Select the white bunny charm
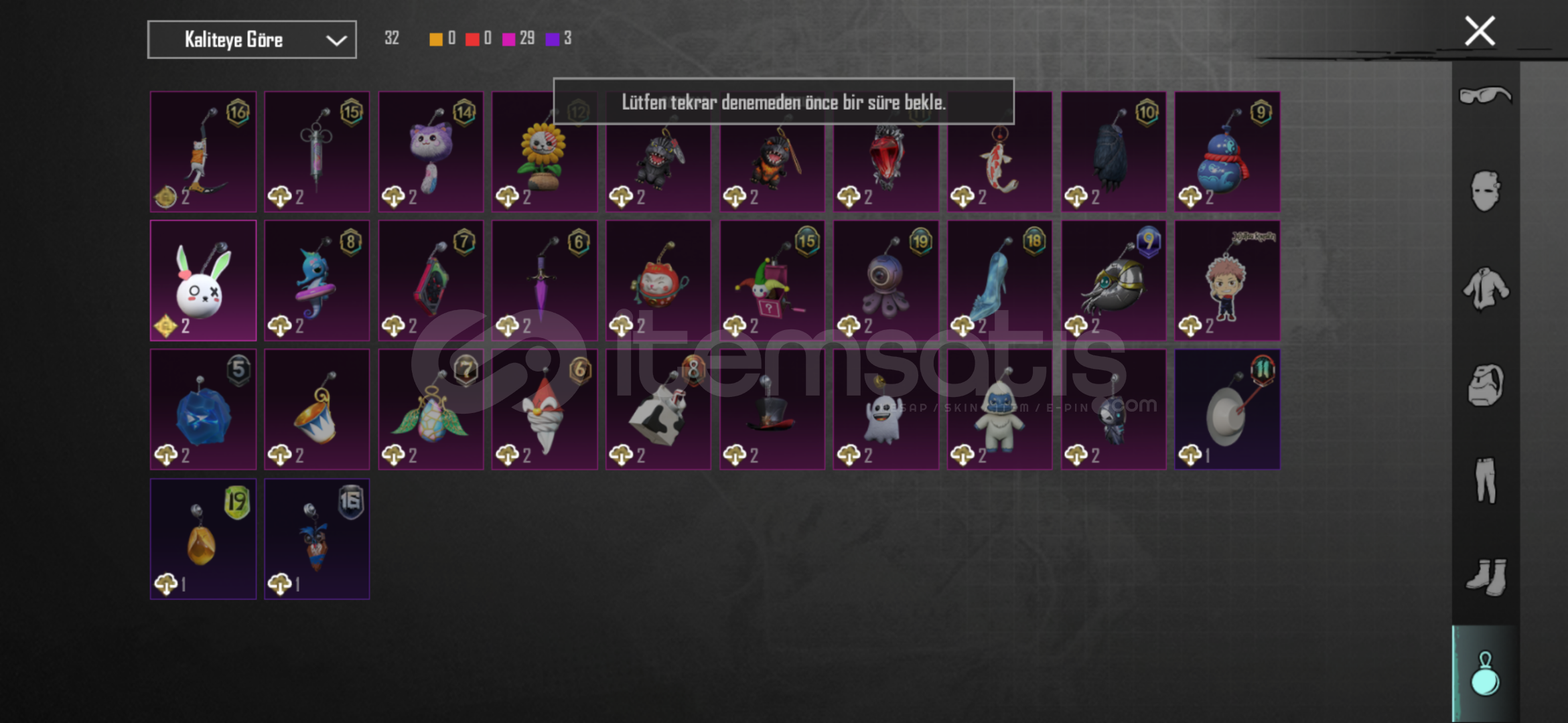Viewport: 1568px width, 723px height. 203,280
